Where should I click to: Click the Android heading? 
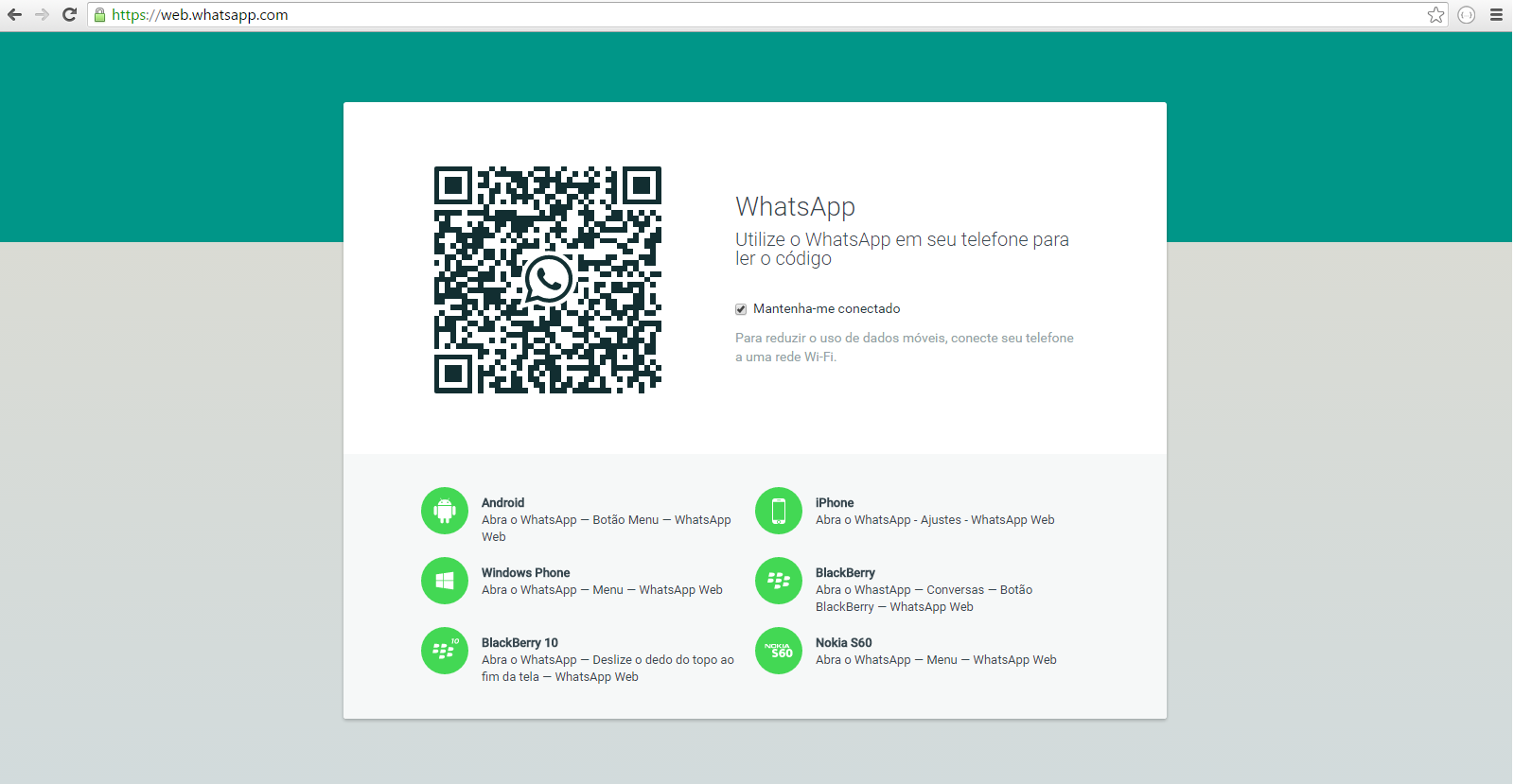click(x=502, y=503)
